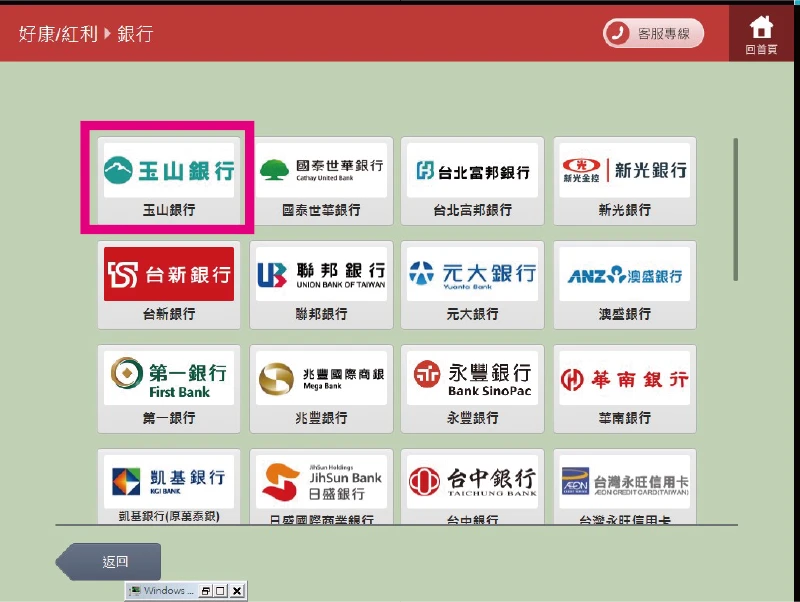Image resolution: width=800 pixels, height=602 pixels.
Task: Click the 返回 back button
Action: [109, 562]
